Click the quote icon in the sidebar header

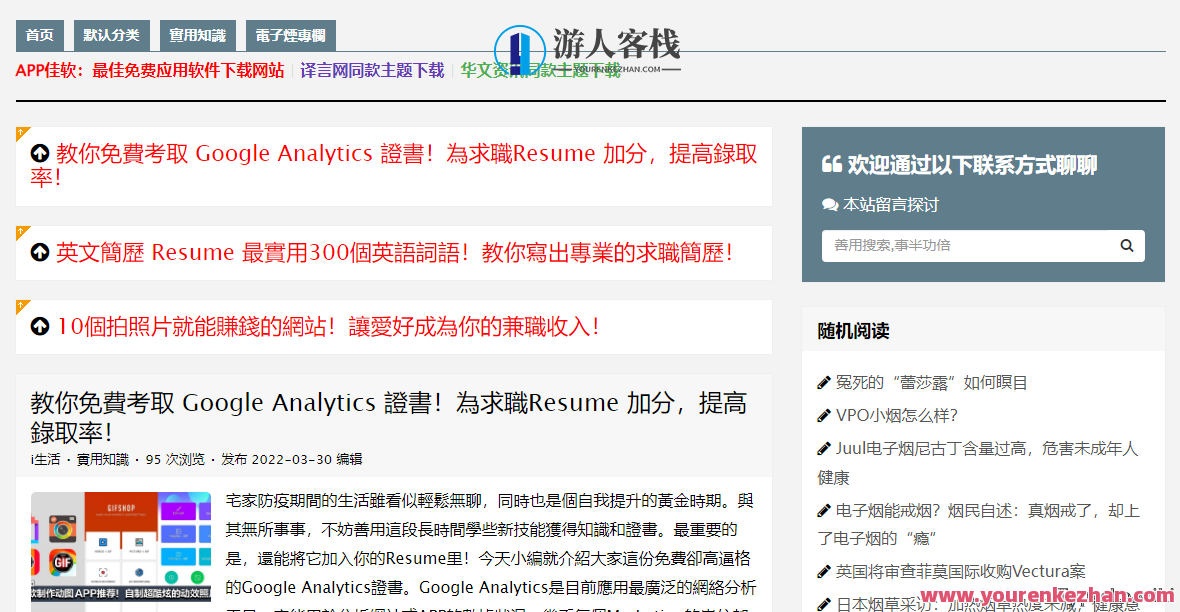(833, 165)
